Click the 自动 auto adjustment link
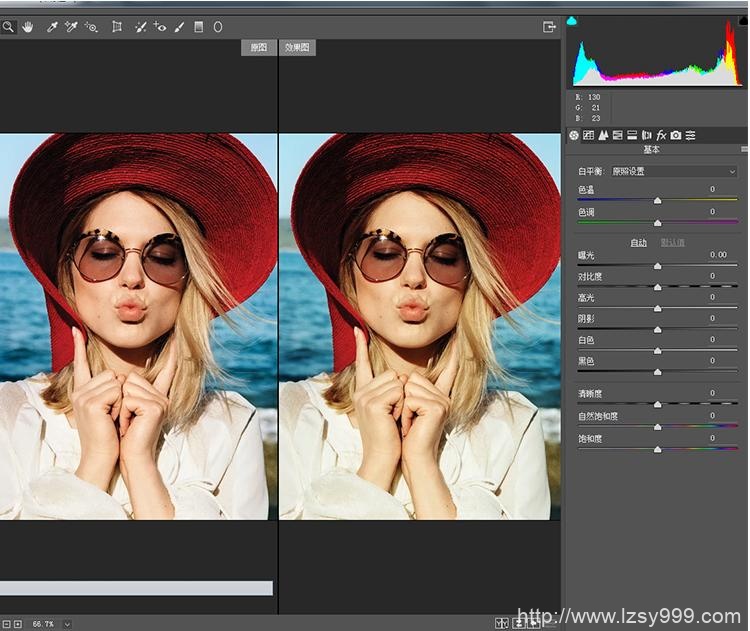Viewport: 750px width, 631px height. pyautogui.click(x=638, y=242)
